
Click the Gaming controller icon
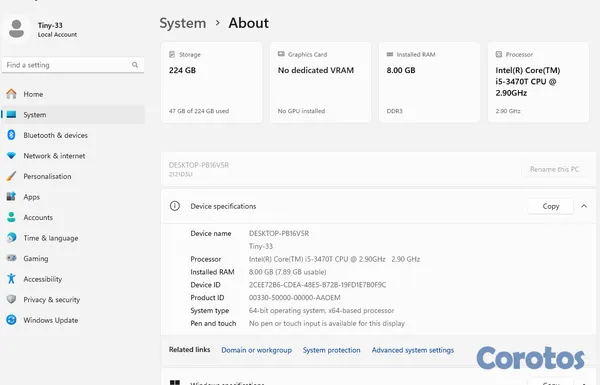click(x=11, y=258)
